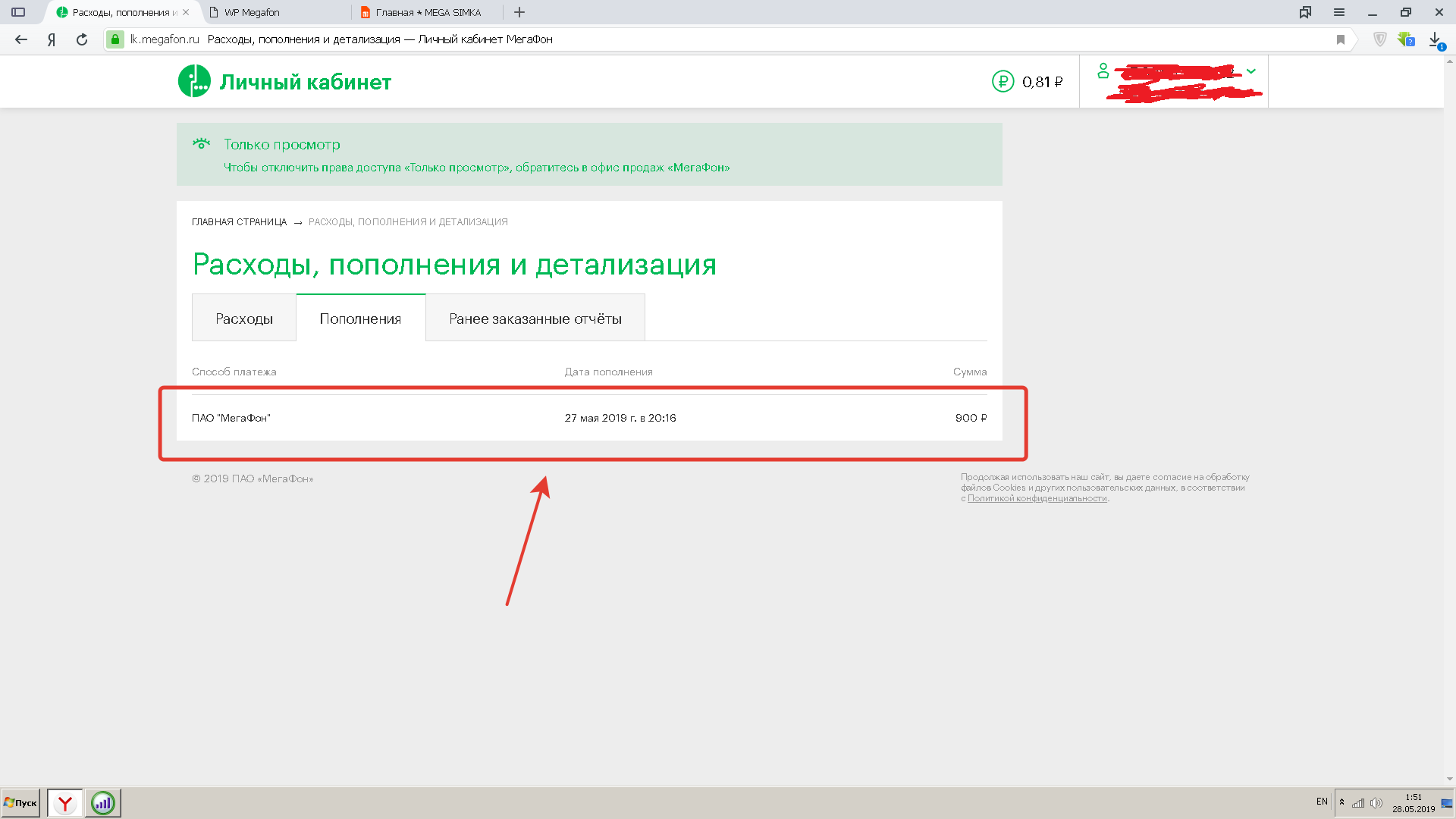Screen dimensions: 1456x819
Task: Open the Protect shield icon
Action: pos(1380,39)
